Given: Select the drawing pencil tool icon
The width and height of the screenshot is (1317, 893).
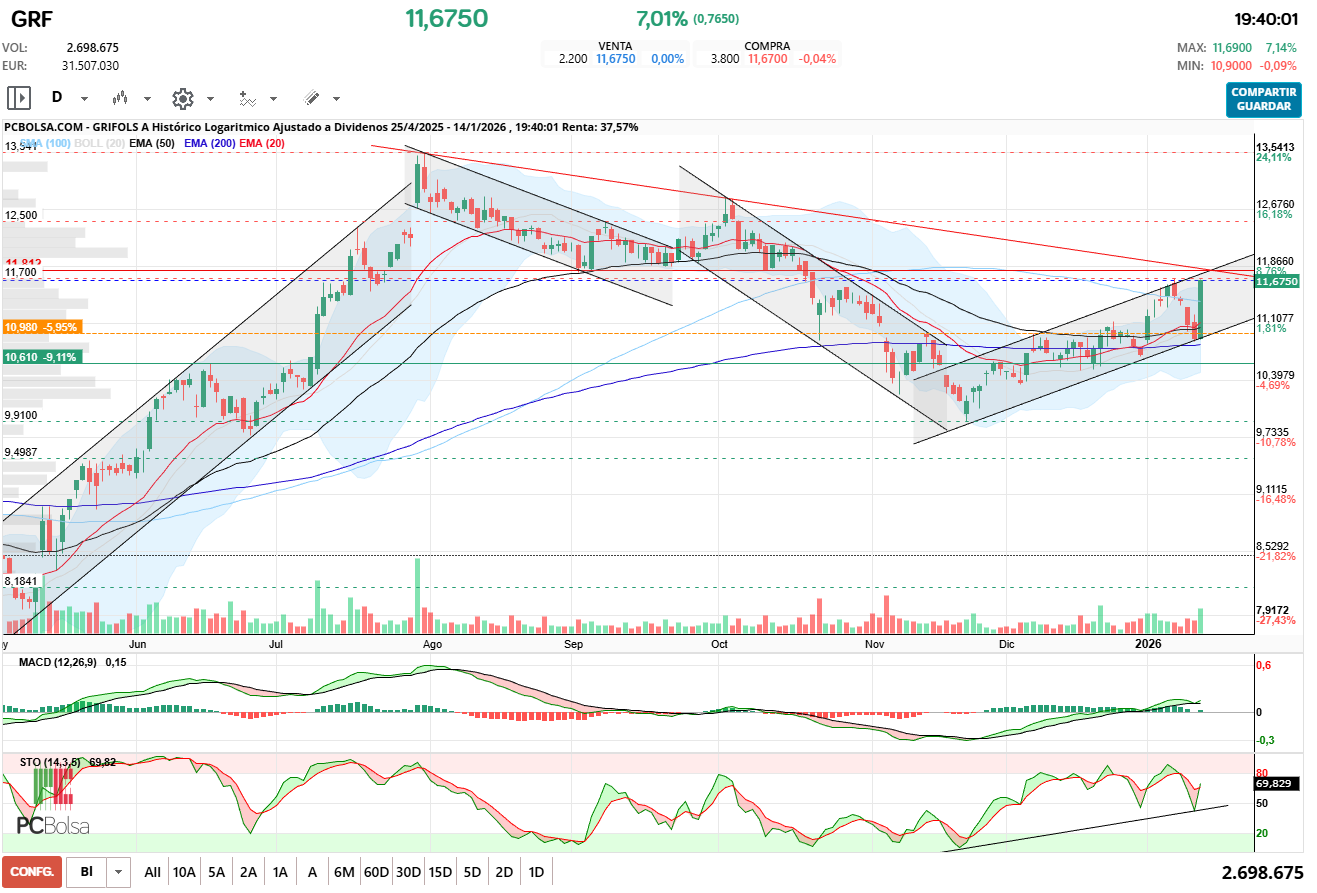Looking at the screenshot, I should [x=311, y=98].
